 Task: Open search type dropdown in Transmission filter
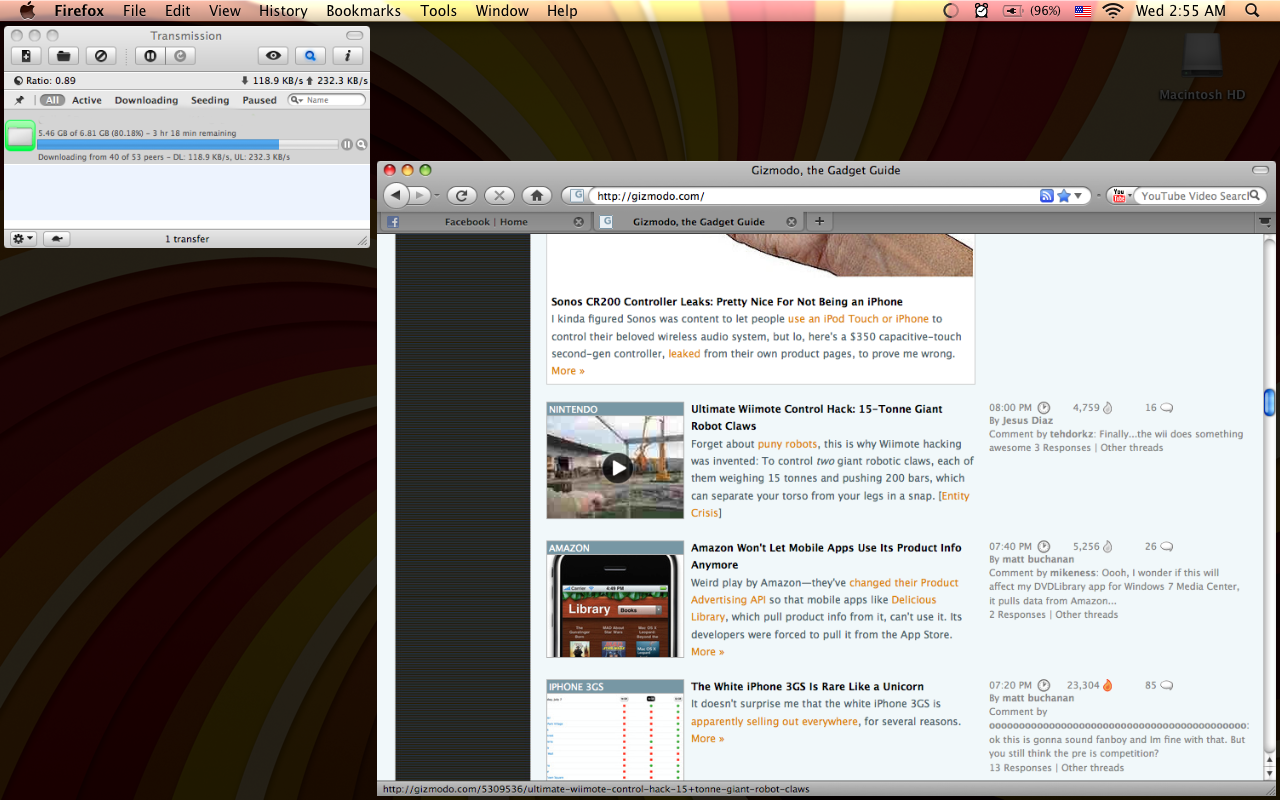click(x=297, y=100)
